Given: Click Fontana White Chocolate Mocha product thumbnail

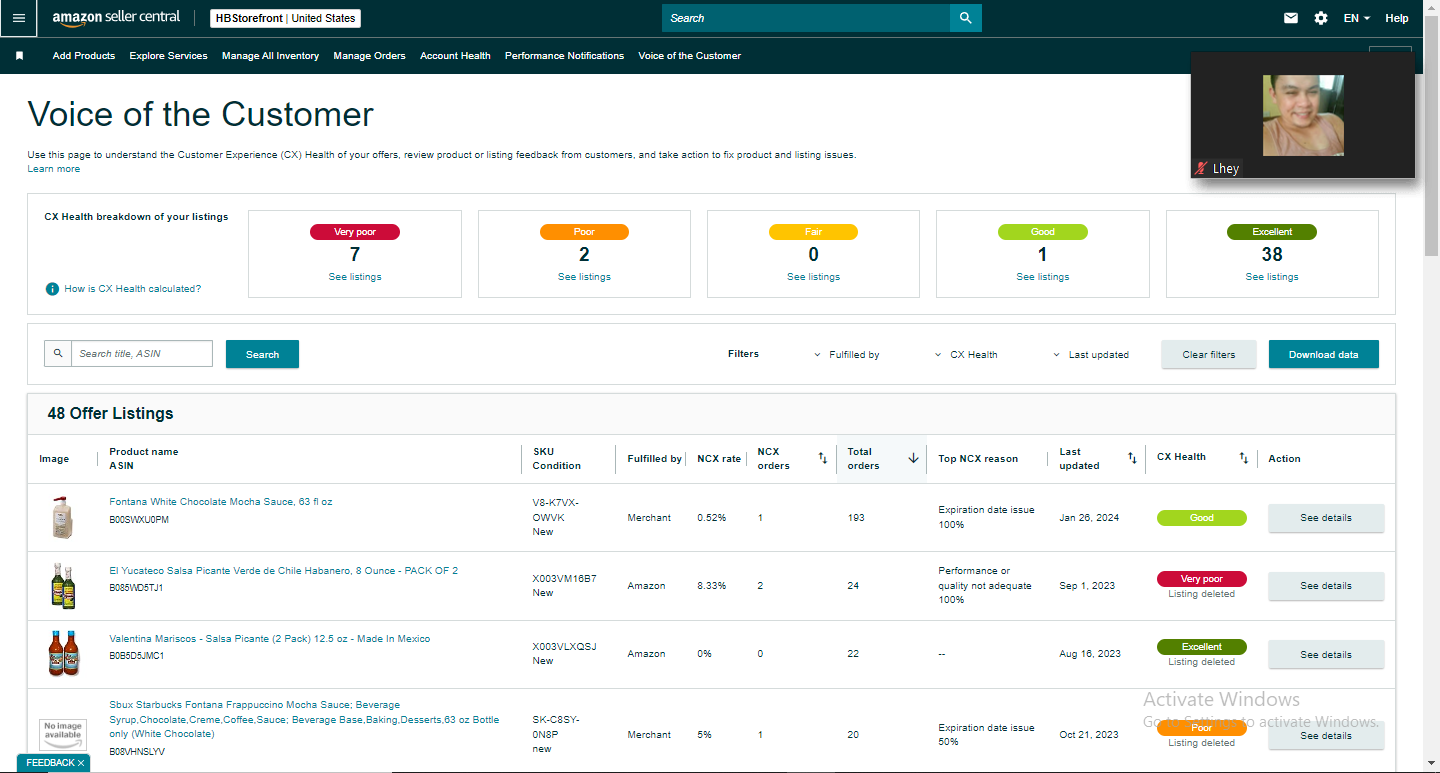Looking at the screenshot, I should pos(63,518).
